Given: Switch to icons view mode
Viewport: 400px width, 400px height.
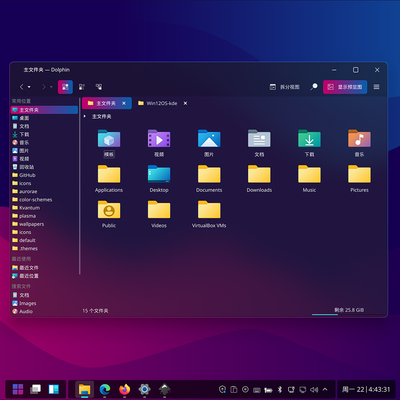Looking at the screenshot, I should tap(65, 87).
